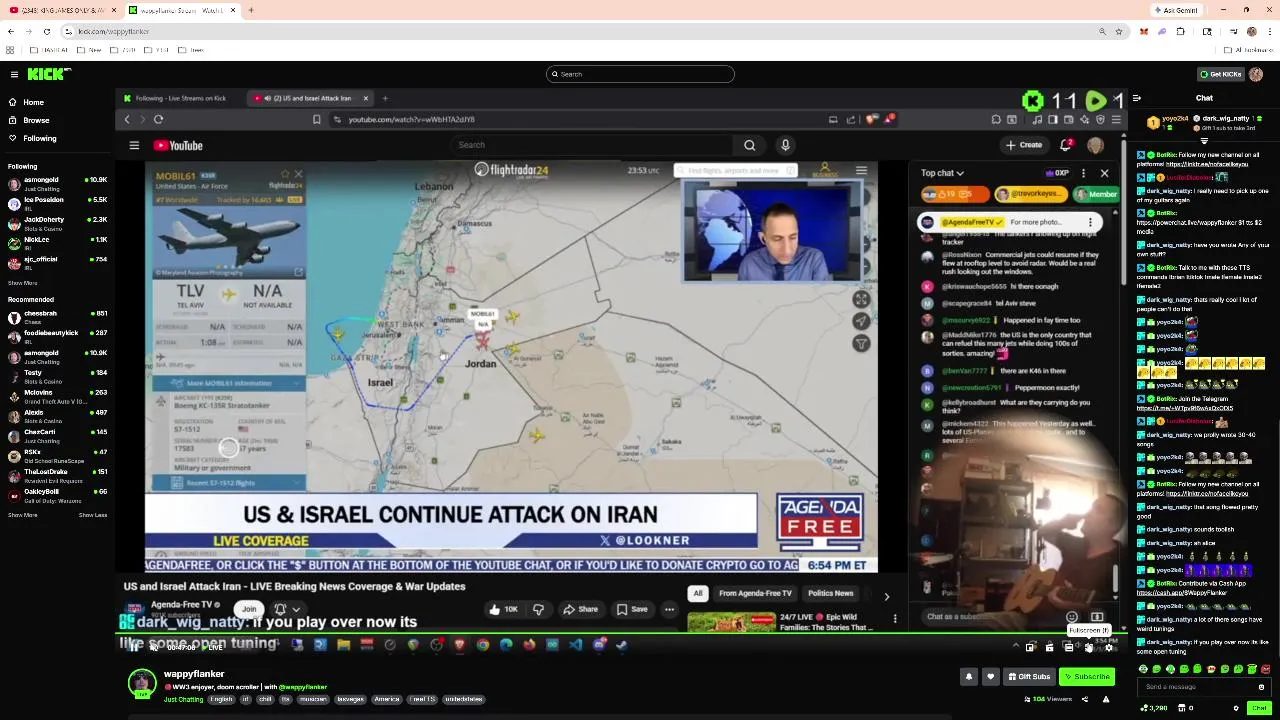This screenshot has width=1280, height=720.
Task: Collapse Recommended with Show Less
Action: [93, 515]
